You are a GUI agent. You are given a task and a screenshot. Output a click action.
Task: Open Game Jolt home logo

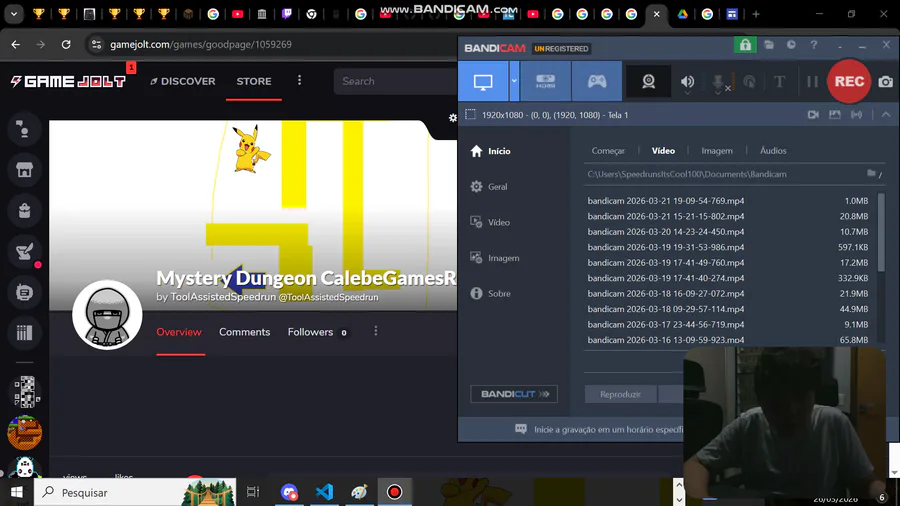(68, 81)
